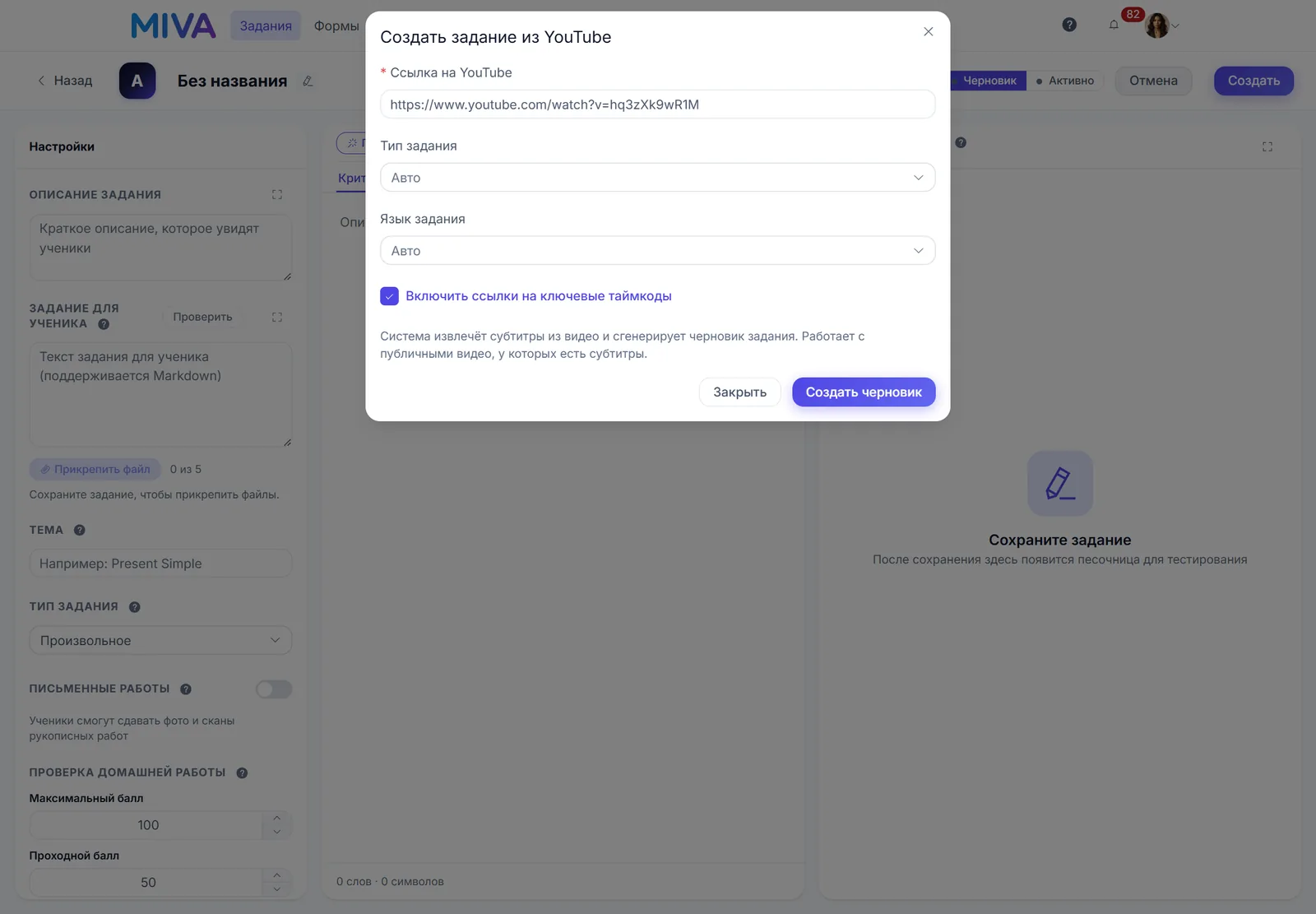The image size is (1316, 914).
Task: Uncheck Включить ссылки на ключевые таймкоды
Action: click(390, 296)
